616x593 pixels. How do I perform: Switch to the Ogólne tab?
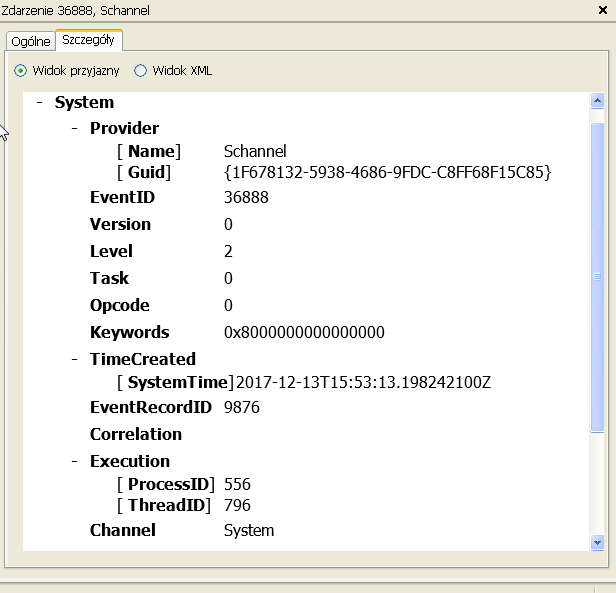(x=31, y=41)
